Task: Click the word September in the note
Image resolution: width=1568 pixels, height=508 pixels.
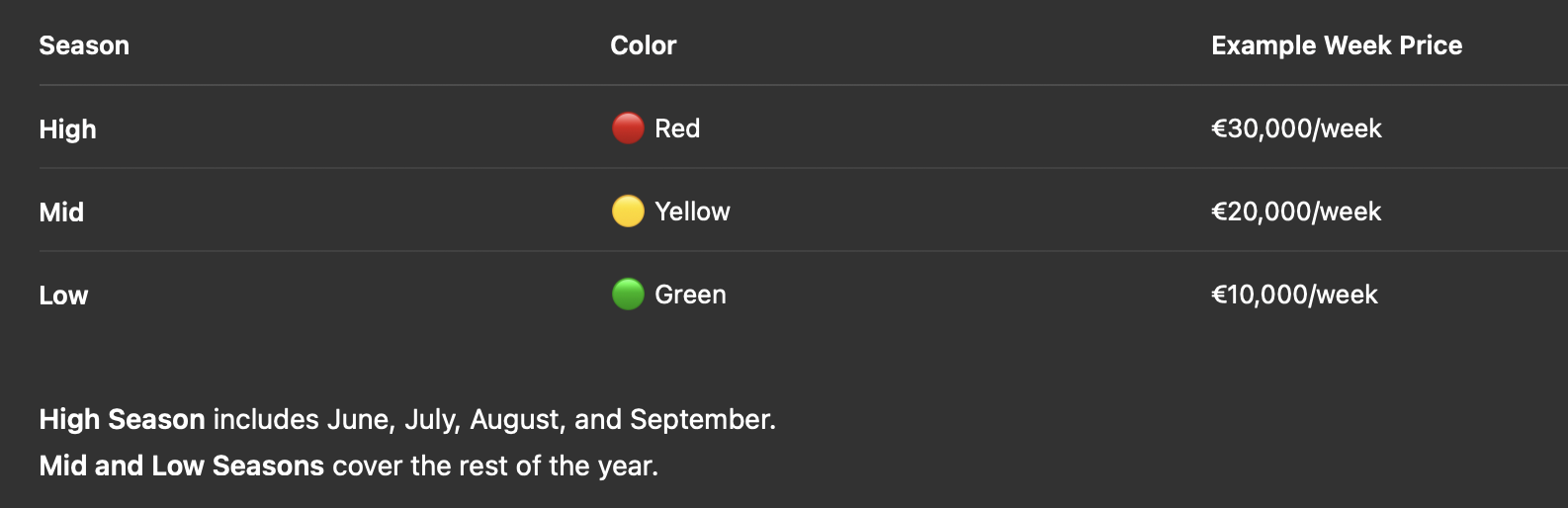Action: pos(700,419)
